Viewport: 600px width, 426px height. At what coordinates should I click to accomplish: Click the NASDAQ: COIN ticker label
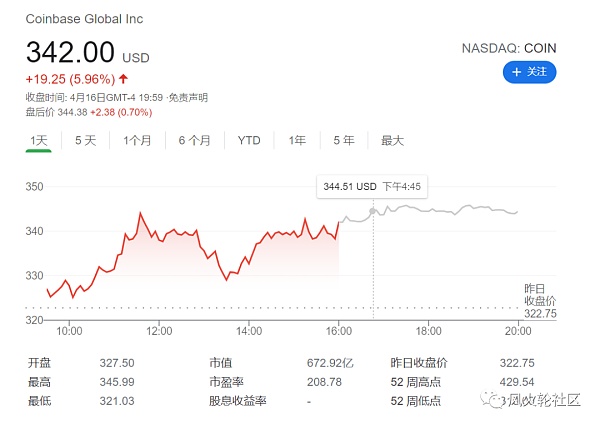coord(508,48)
